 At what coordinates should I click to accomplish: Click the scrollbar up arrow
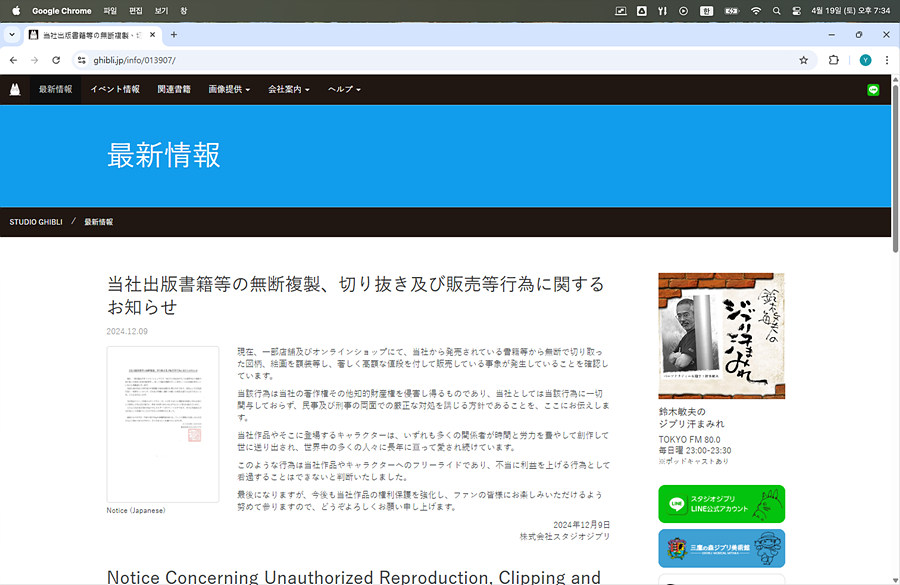click(895, 79)
